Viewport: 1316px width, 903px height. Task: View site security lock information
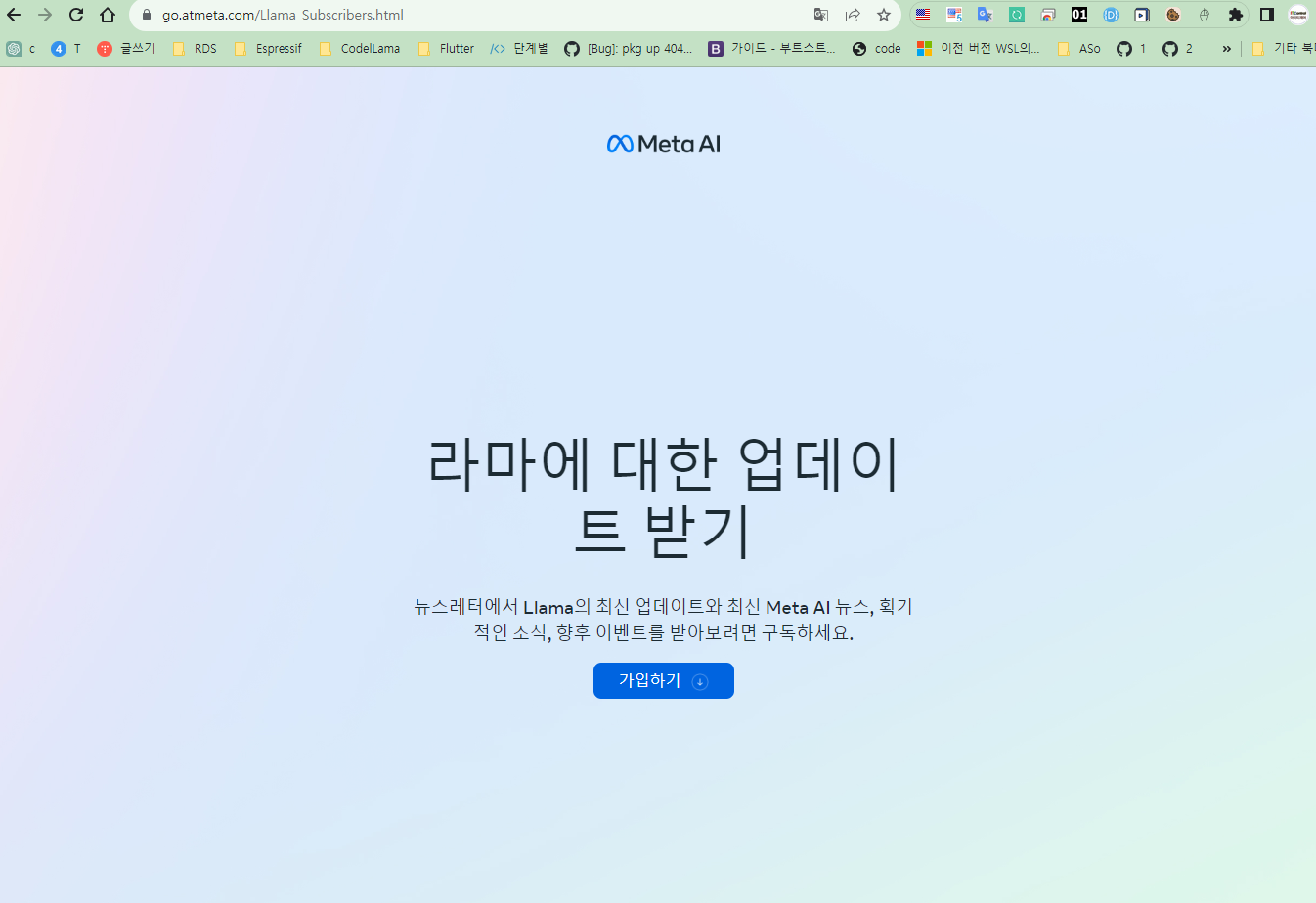[x=147, y=15]
